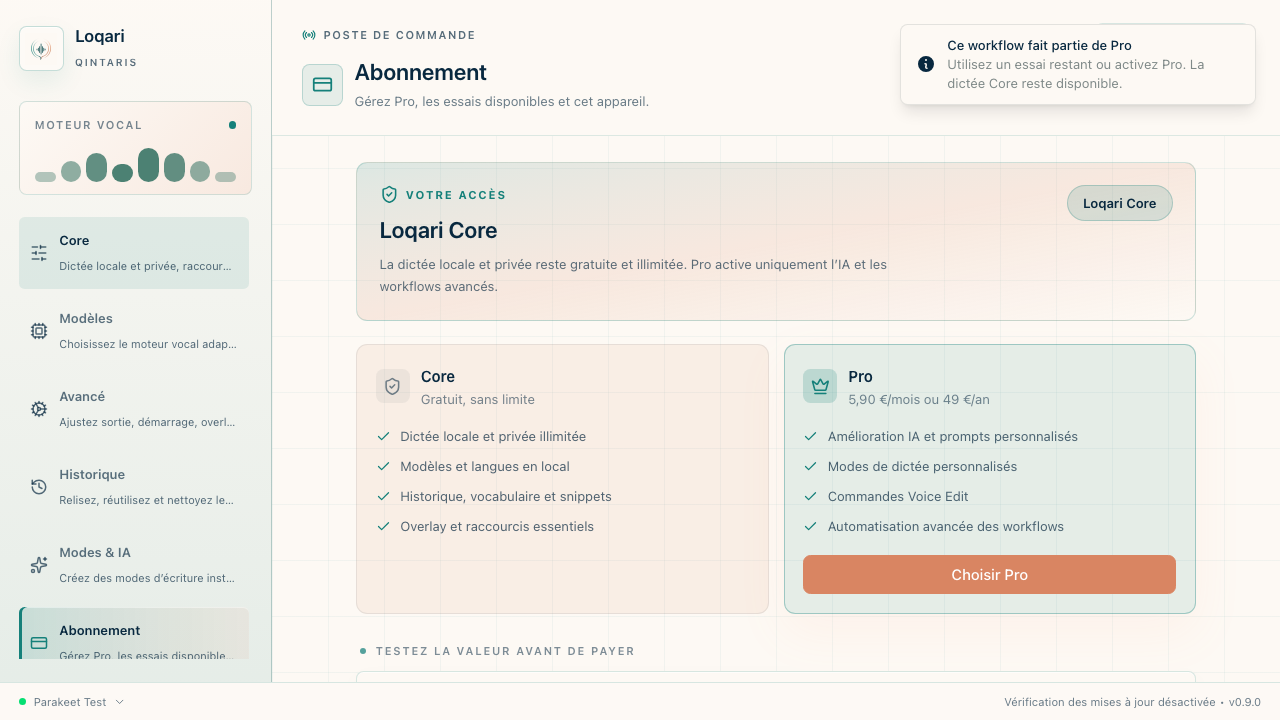Click '5,90 €/mois ou 49 €/an' price text
The width and height of the screenshot is (1280, 720).
(x=919, y=400)
